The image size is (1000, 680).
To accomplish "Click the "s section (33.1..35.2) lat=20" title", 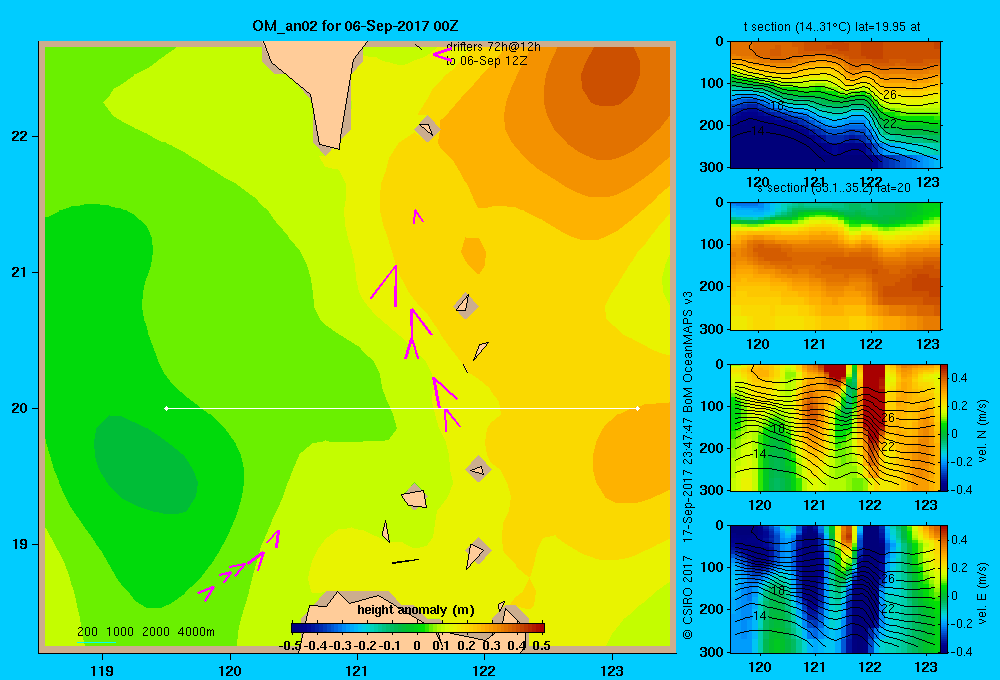I will (833, 188).
